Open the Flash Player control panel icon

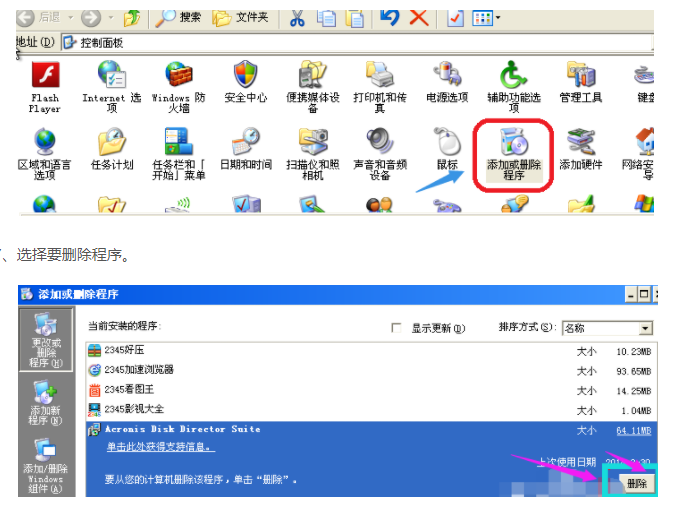(x=44, y=77)
